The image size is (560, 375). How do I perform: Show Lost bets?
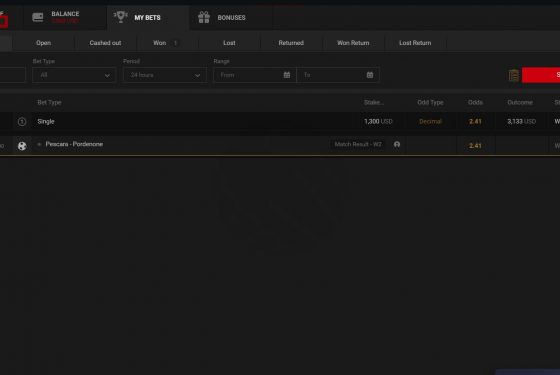tap(229, 43)
